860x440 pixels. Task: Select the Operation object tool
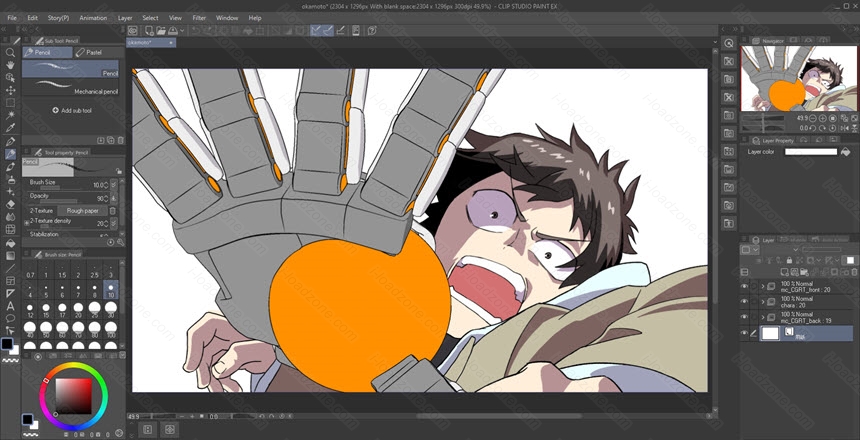(x=10, y=78)
